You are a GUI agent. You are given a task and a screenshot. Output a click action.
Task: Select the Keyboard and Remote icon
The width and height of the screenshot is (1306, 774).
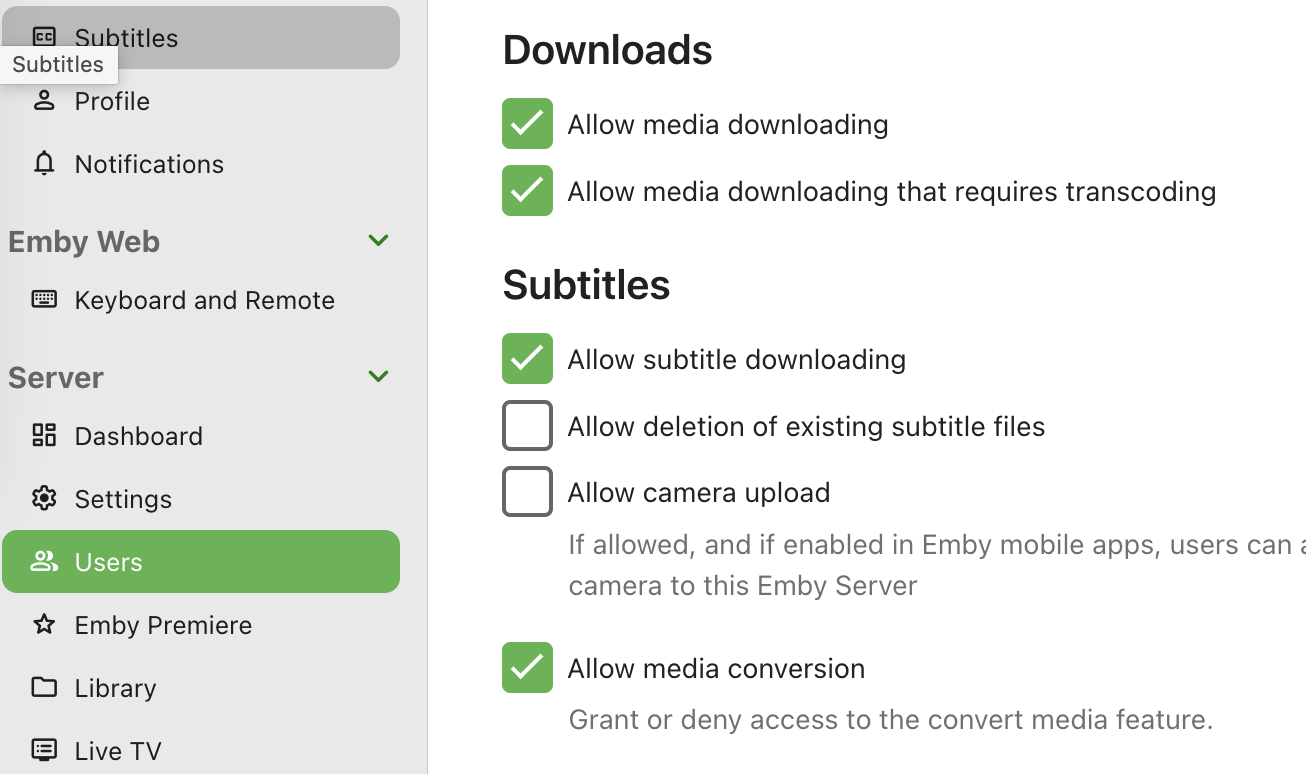tap(44, 299)
